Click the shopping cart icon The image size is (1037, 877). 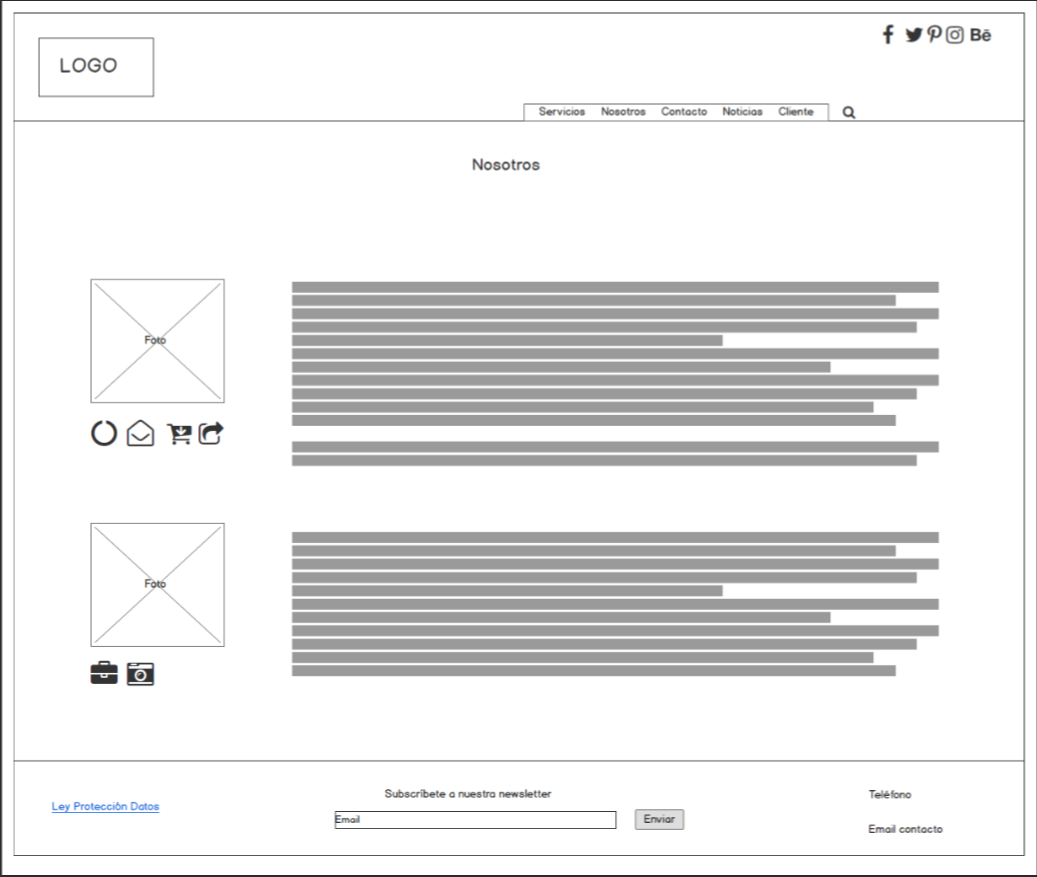tap(179, 434)
